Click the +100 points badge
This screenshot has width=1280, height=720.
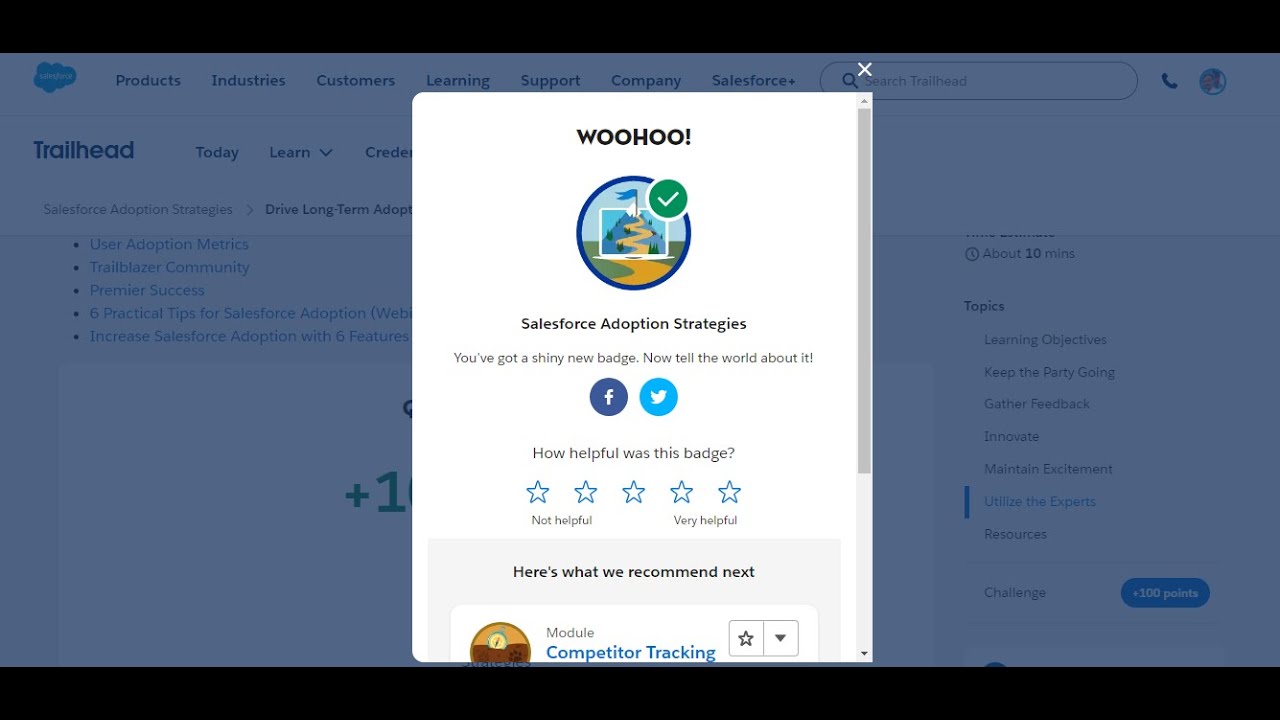pos(1165,593)
